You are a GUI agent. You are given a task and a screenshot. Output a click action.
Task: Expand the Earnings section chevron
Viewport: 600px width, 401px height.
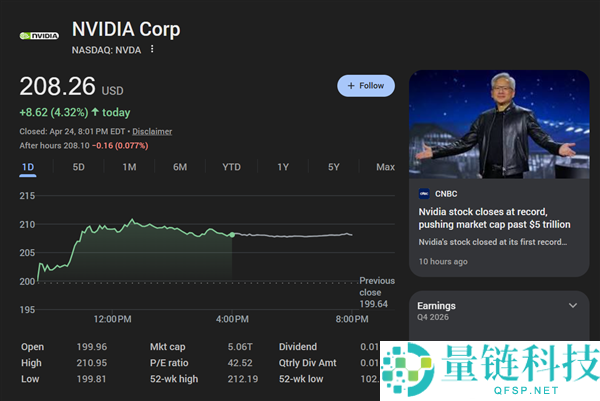[573, 306]
